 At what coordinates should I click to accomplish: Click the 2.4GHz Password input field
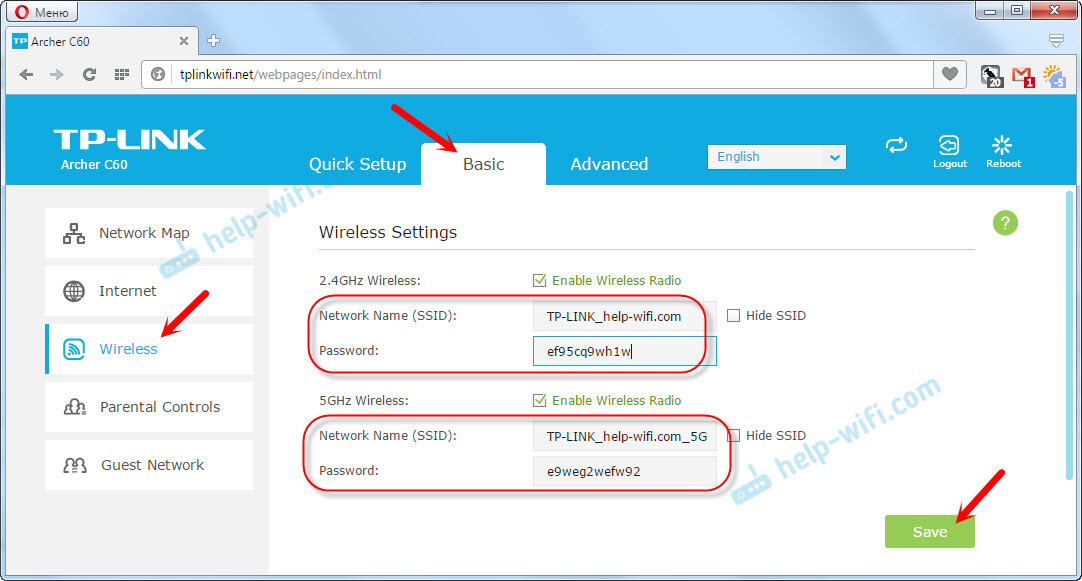tap(624, 351)
